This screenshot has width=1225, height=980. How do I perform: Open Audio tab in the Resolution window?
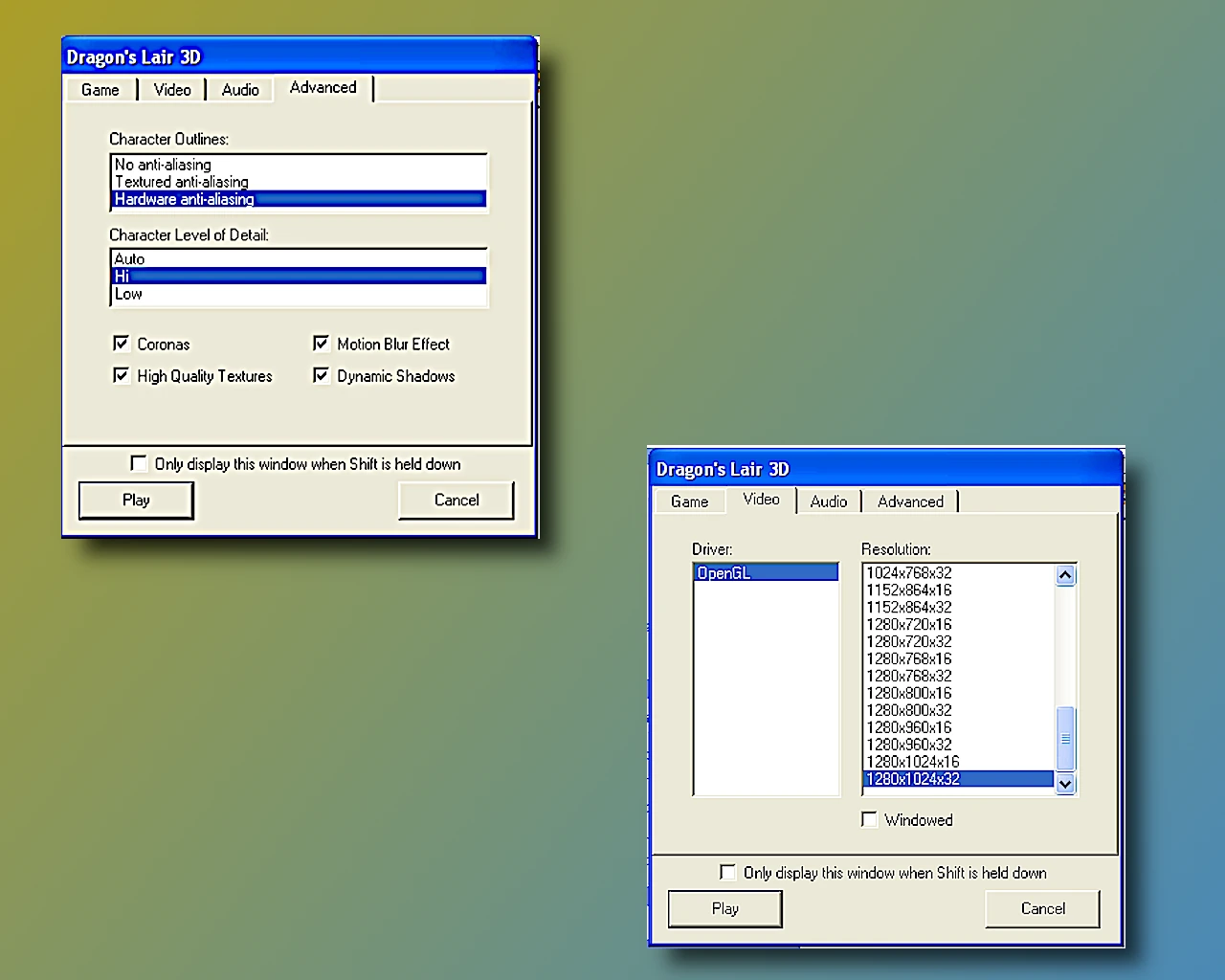[x=829, y=501]
